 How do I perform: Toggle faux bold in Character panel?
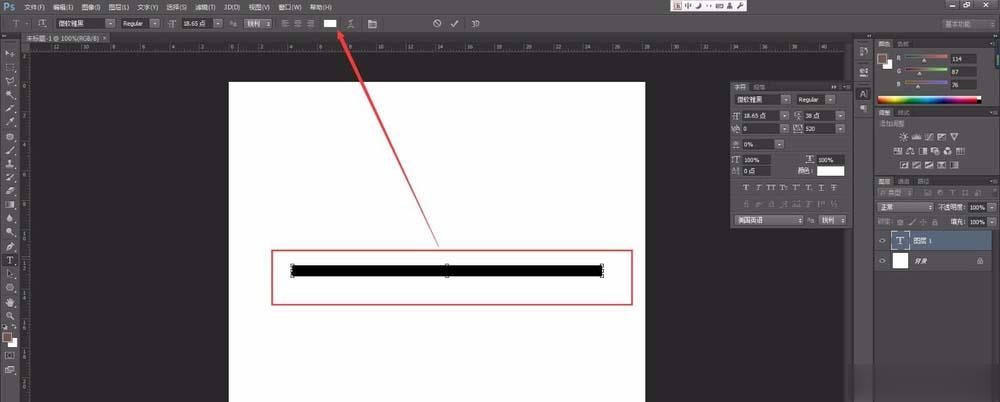click(x=746, y=188)
